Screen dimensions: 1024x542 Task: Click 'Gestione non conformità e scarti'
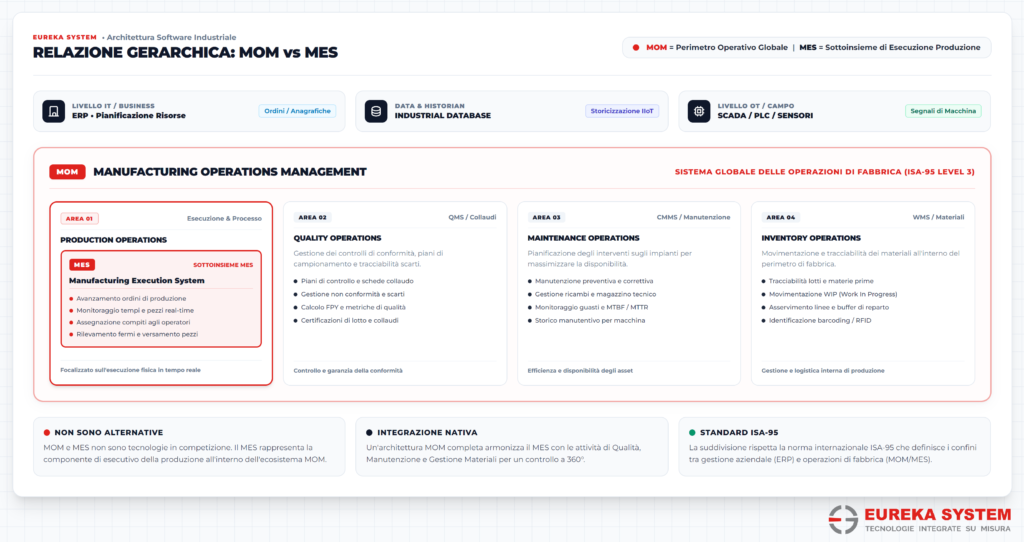[353, 294]
